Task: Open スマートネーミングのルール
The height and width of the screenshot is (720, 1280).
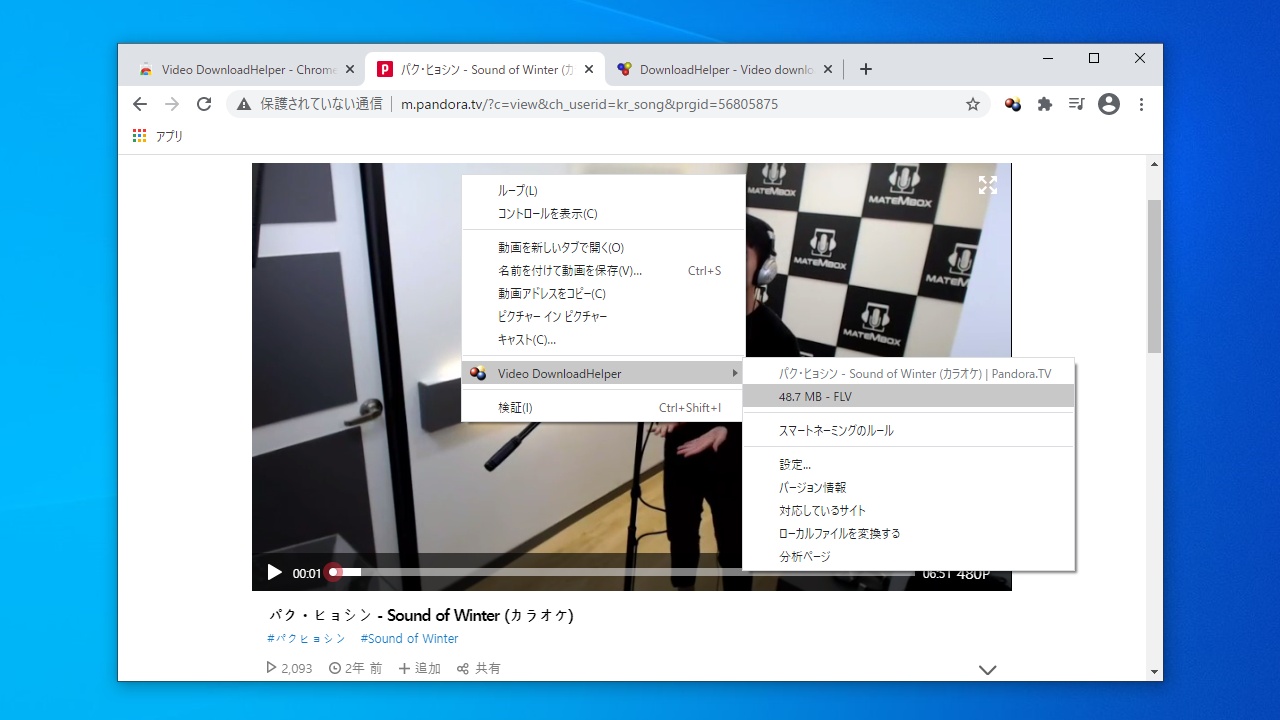Action: pyautogui.click(x=909, y=431)
